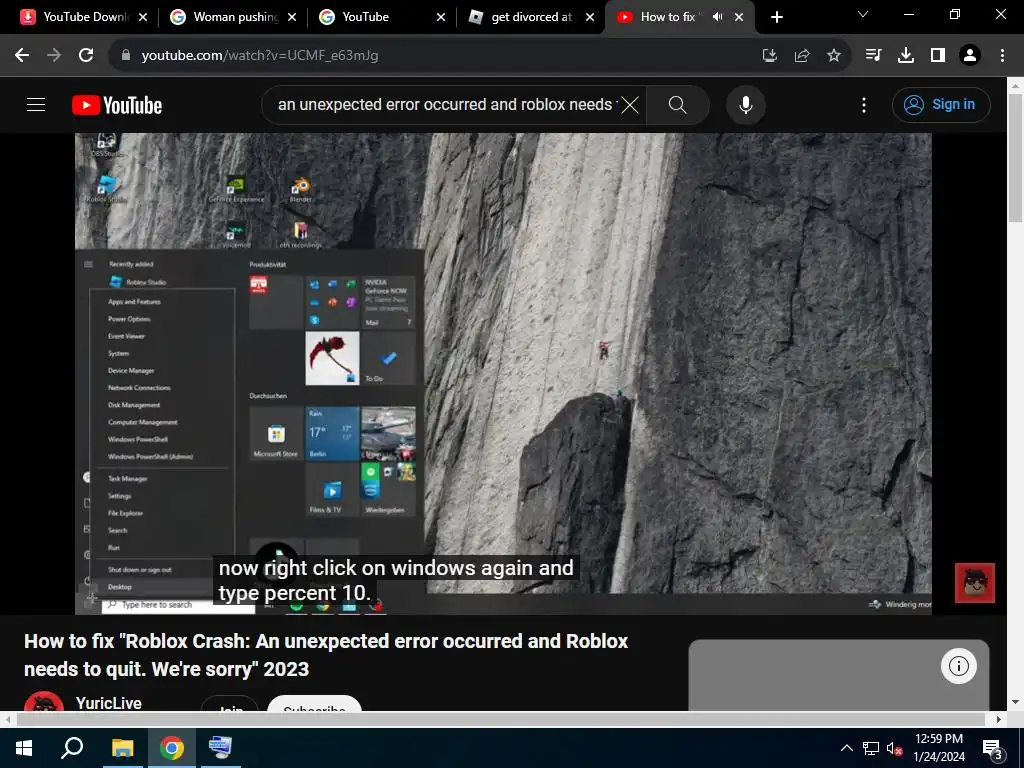Expand the tab search chevron
Screen dimensions: 1024x768
point(863,14)
